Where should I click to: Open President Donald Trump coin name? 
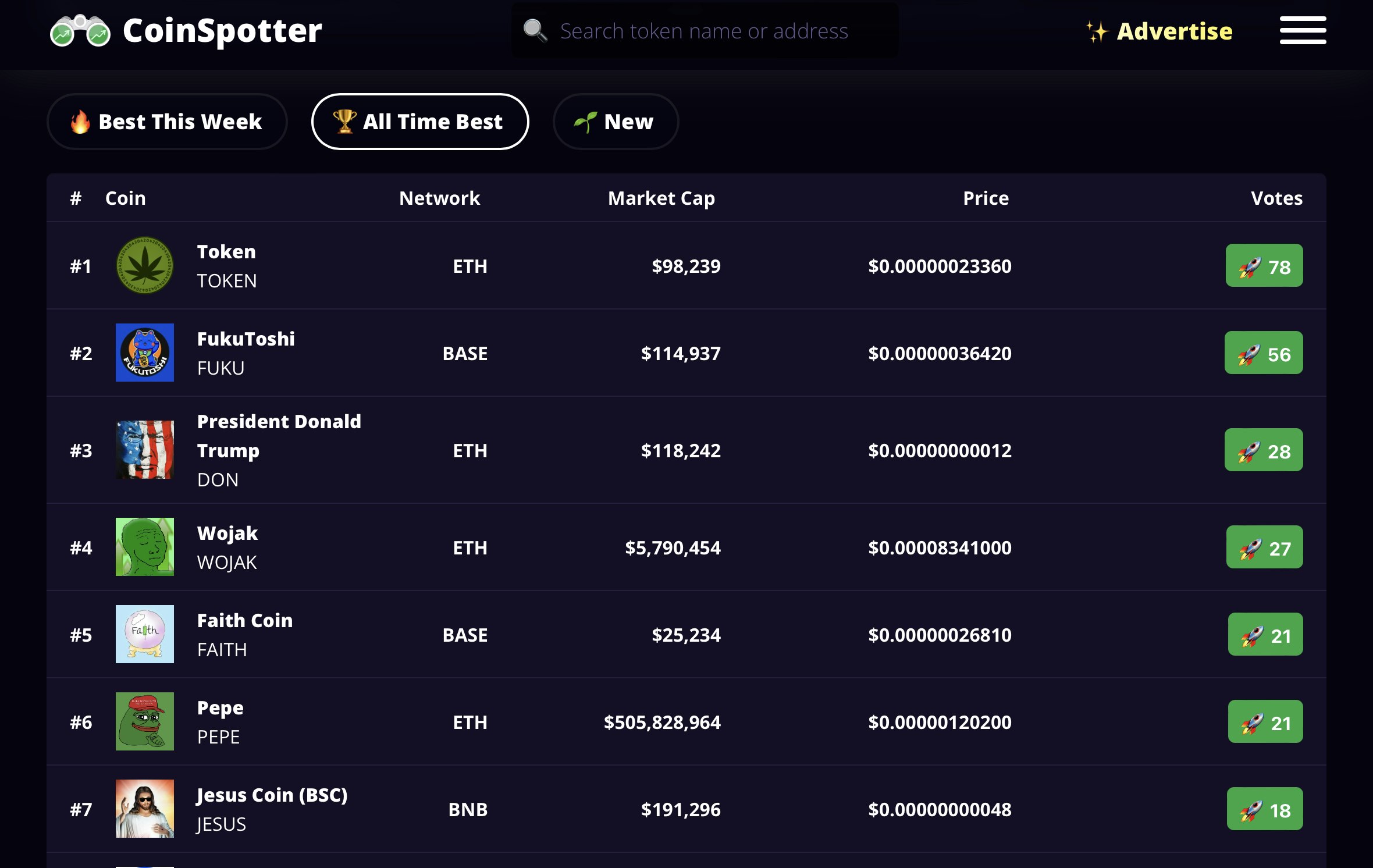pyautogui.click(x=279, y=436)
